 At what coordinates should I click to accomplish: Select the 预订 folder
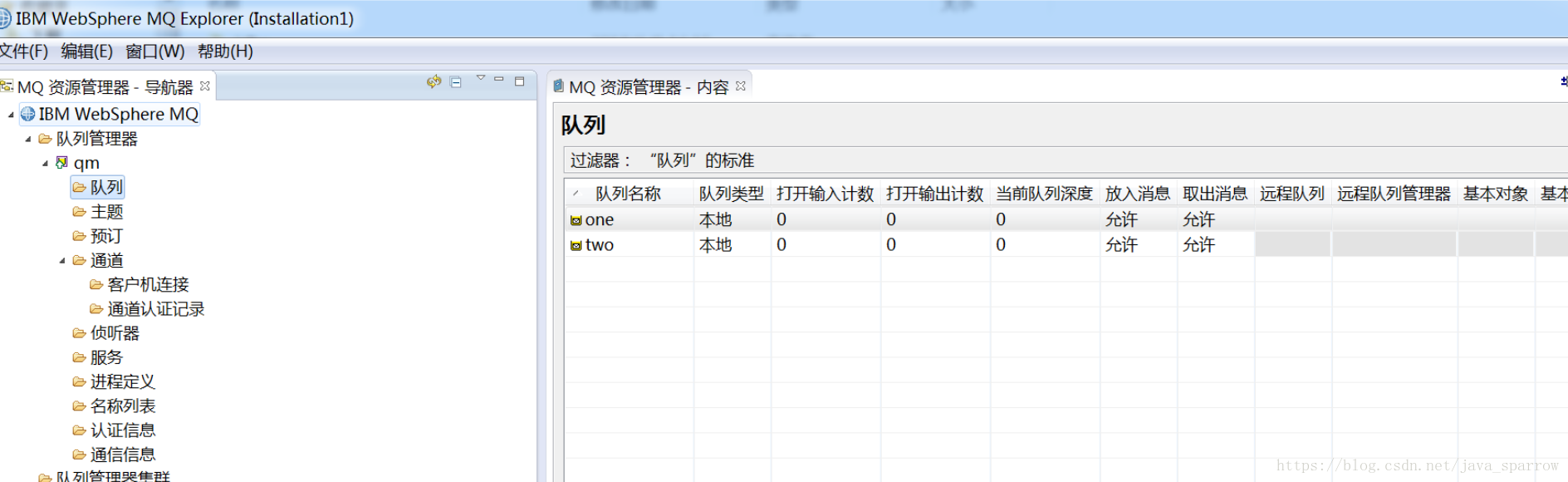106,236
